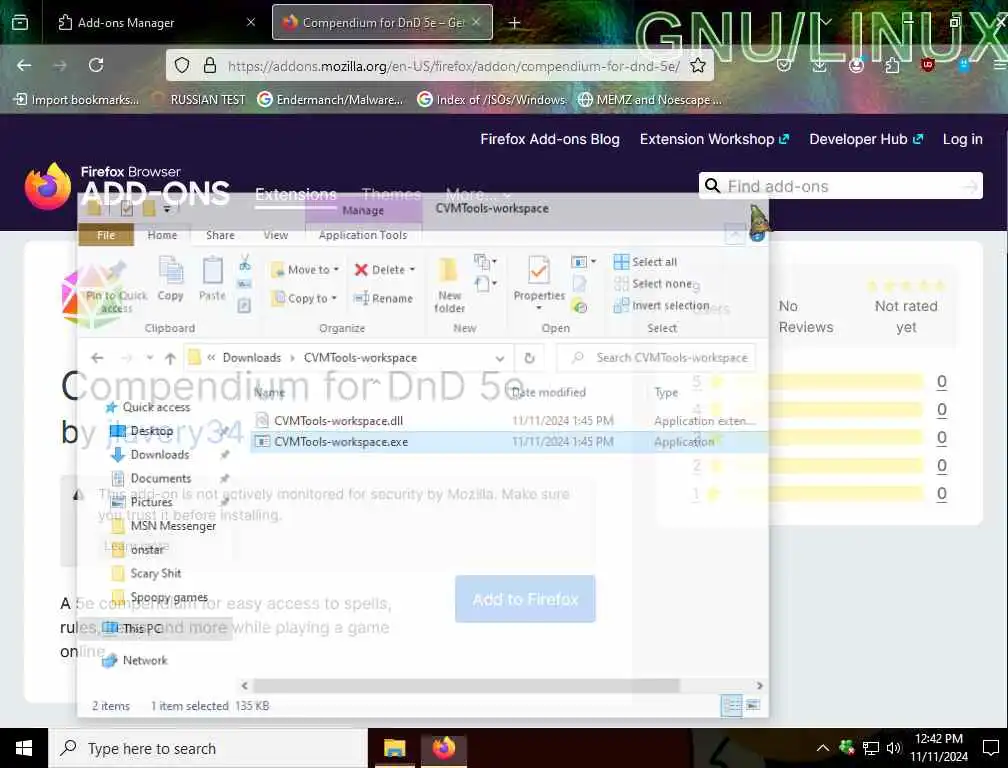Open the Properties dropdown
The width and height of the screenshot is (1008, 768).
[x=539, y=308]
